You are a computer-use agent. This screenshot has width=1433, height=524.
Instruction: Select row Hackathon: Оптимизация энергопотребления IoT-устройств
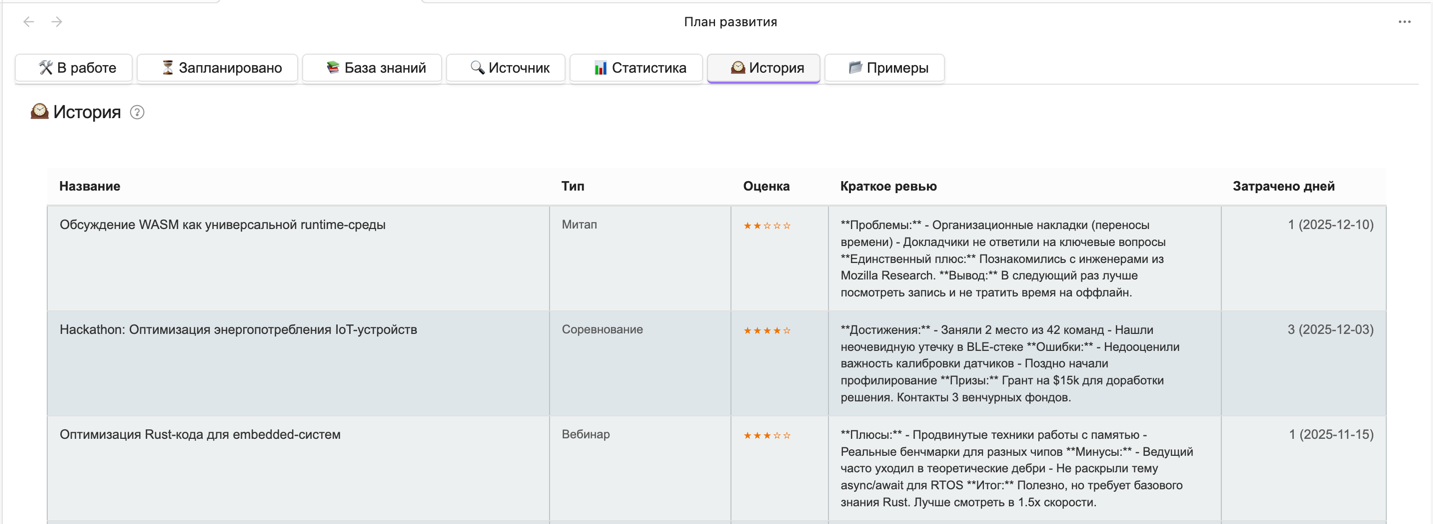(x=716, y=363)
